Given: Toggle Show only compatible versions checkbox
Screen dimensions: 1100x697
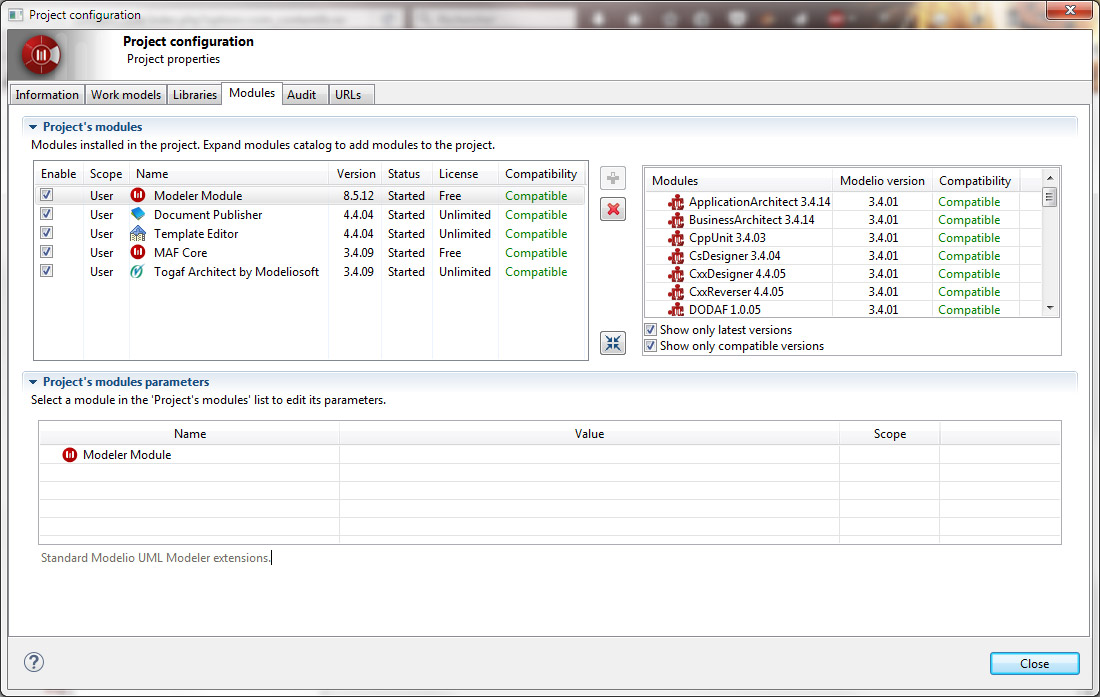Looking at the screenshot, I should coord(650,346).
